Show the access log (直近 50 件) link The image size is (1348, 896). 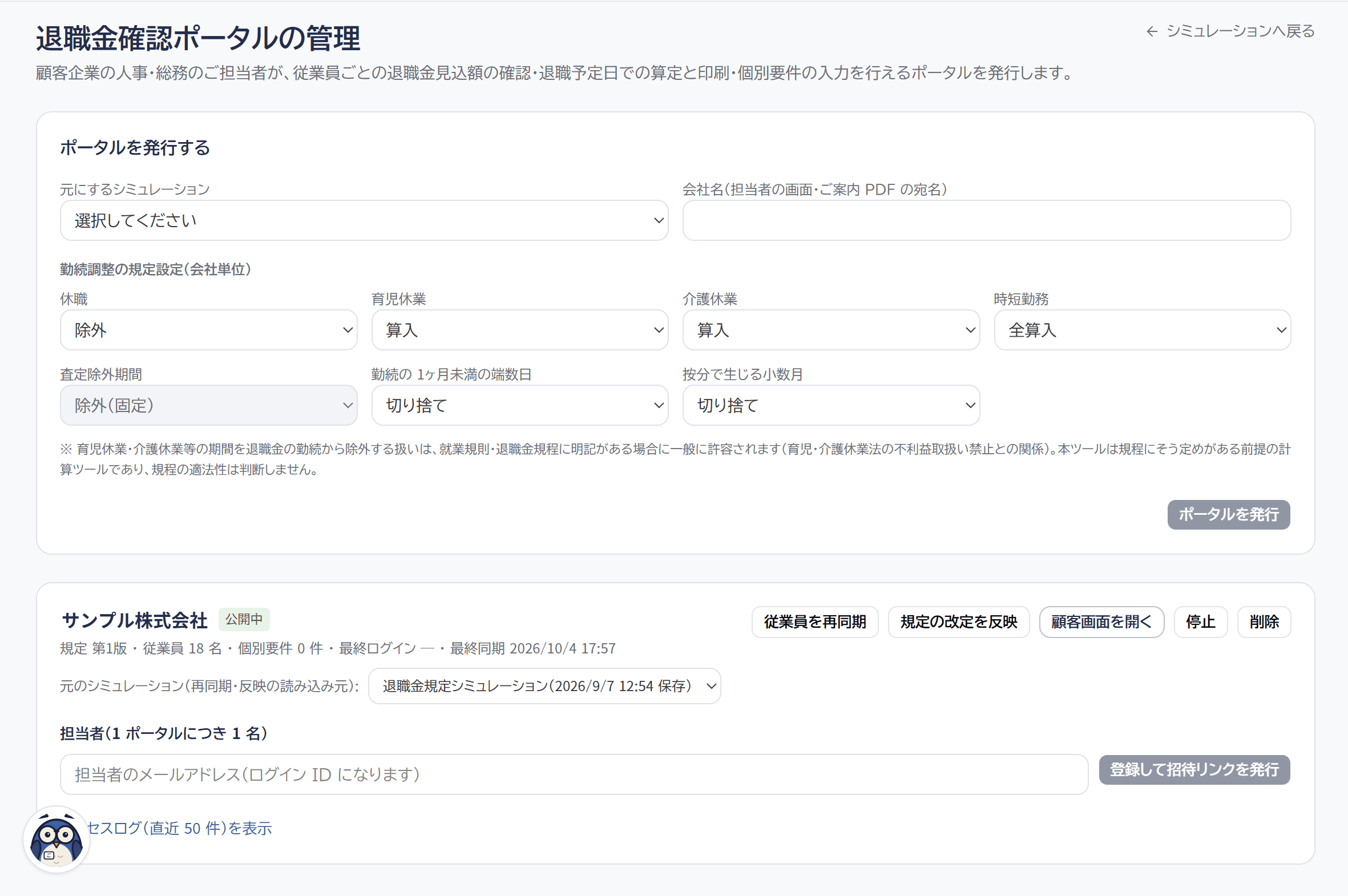pos(178,828)
